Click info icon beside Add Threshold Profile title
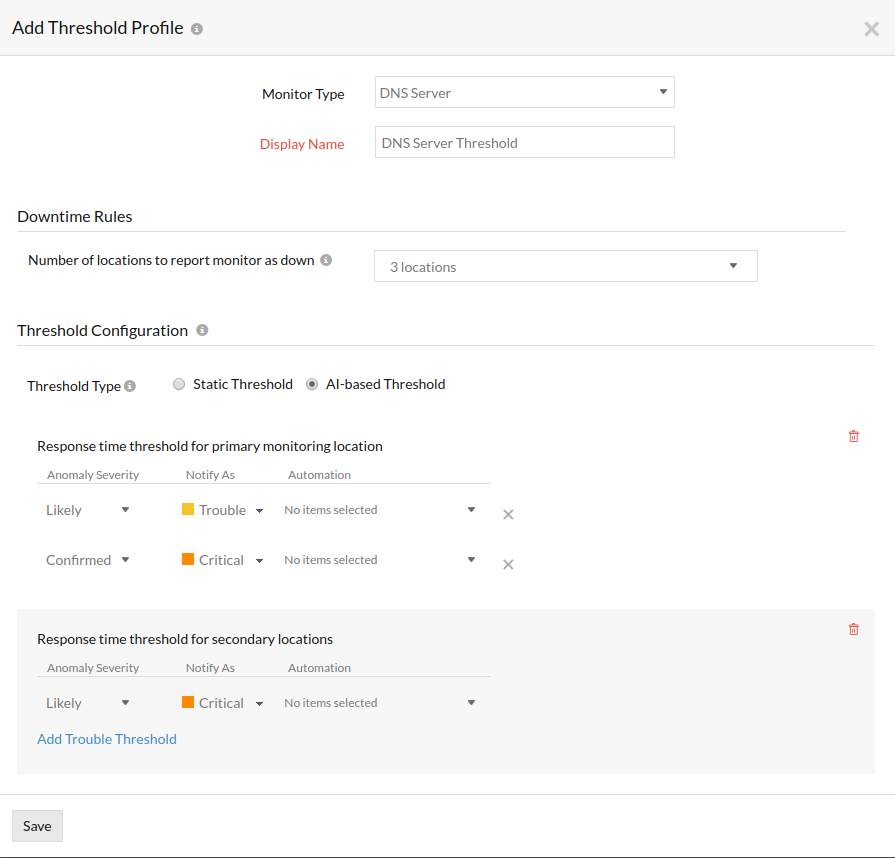895x858 pixels. point(197,29)
